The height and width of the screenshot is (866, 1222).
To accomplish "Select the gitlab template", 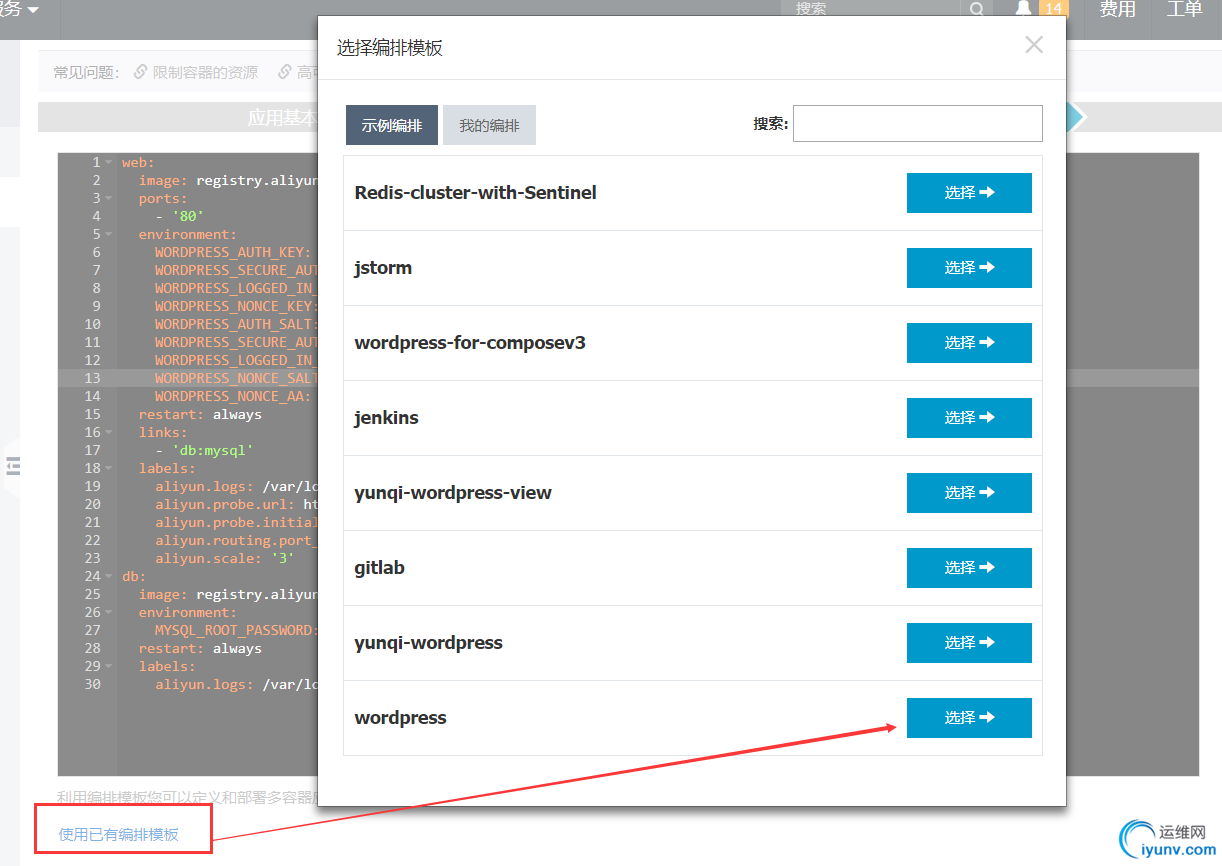I will click(x=969, y=568).
